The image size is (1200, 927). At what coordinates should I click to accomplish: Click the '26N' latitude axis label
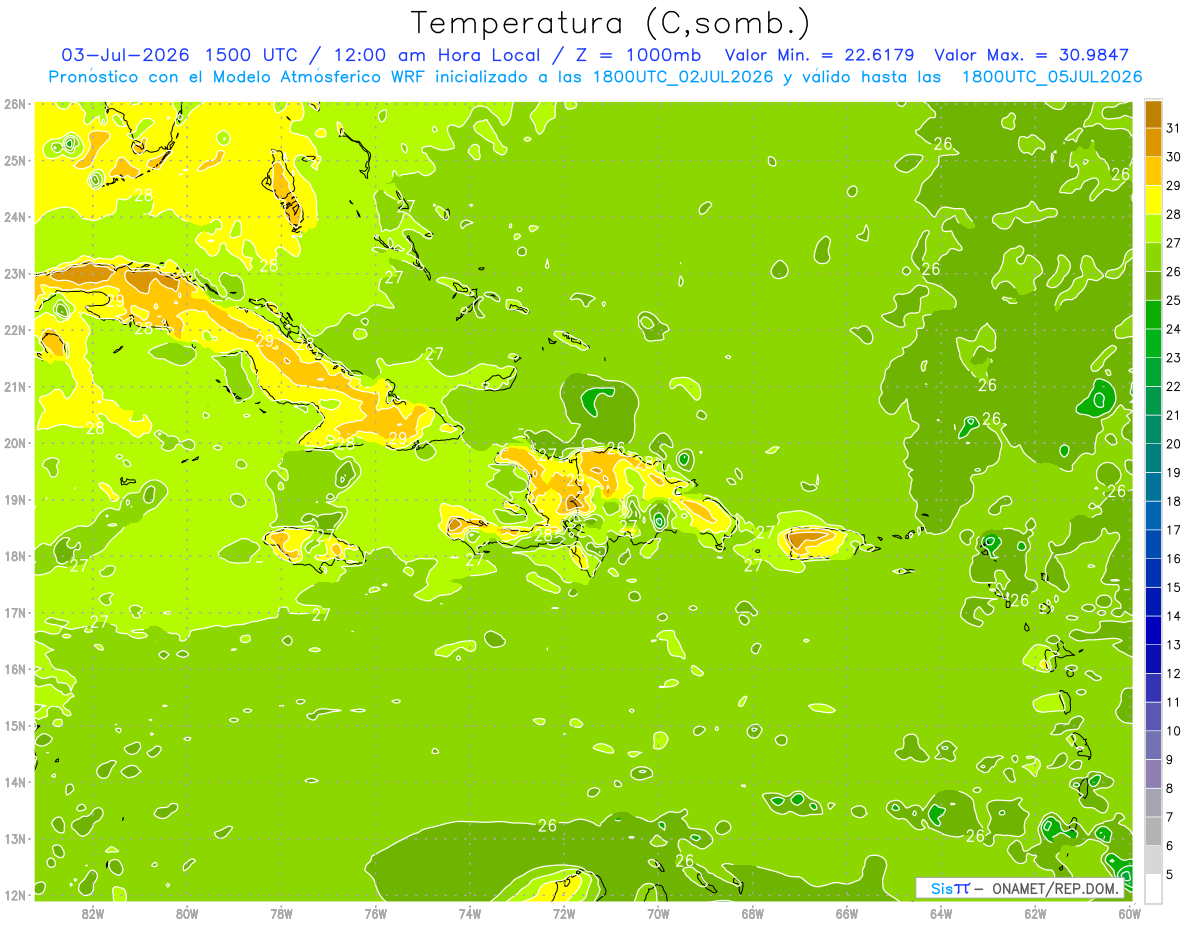[x=15, y=104]
